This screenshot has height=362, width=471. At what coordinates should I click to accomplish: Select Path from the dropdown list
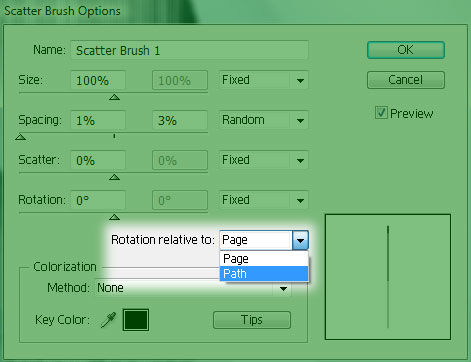pos(264,274)
